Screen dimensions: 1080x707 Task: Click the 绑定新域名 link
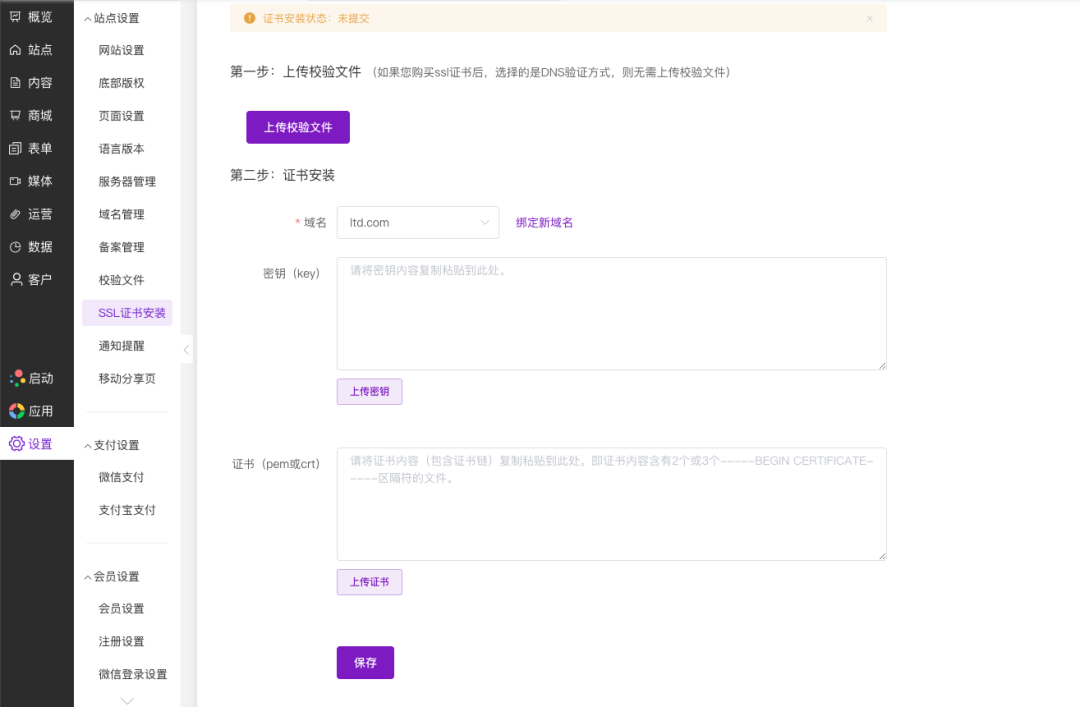(x=544, y=223)
